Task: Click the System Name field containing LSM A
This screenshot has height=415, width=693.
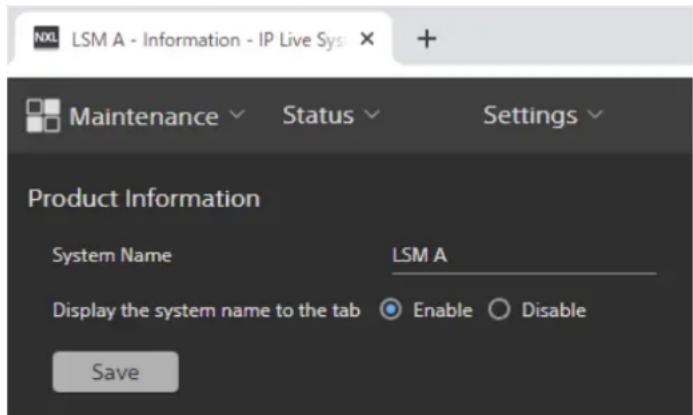Action: pos(524,256)
